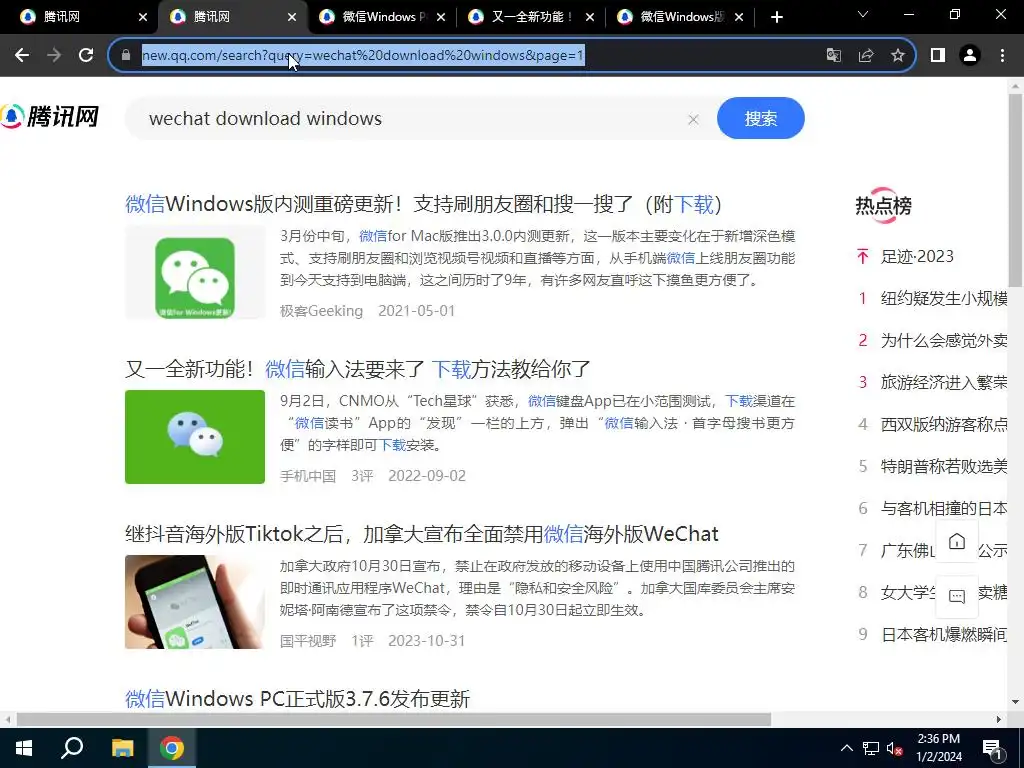Go back to previous page in Chrome
This screenshot has height=768, width=1024.
pos(22,56)
